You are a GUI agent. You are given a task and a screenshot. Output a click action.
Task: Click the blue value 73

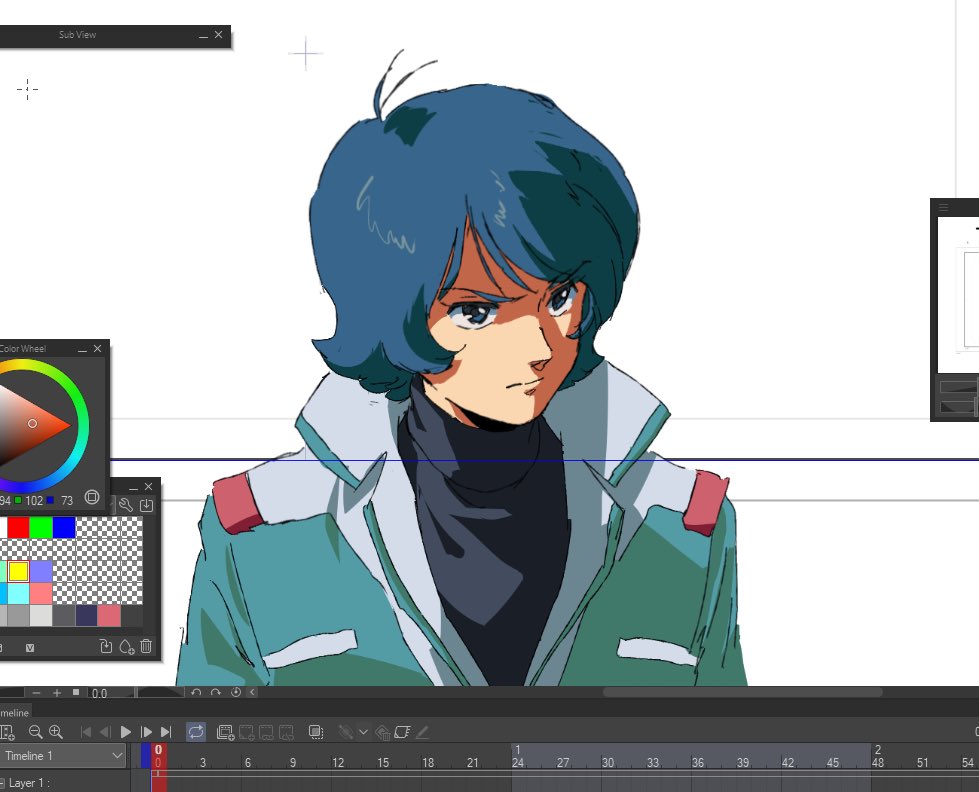point(67,500)
